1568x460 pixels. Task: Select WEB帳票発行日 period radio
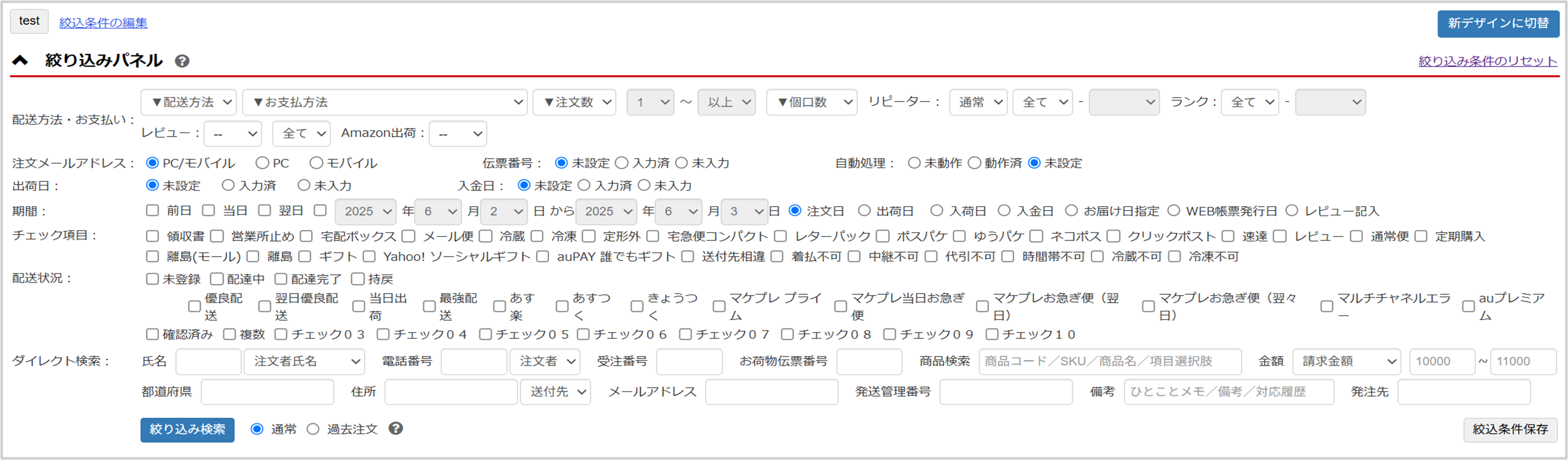tap(1173, 211)
